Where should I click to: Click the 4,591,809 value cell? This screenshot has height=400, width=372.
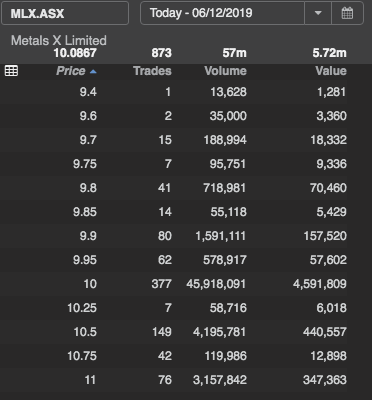coord(320,284)
